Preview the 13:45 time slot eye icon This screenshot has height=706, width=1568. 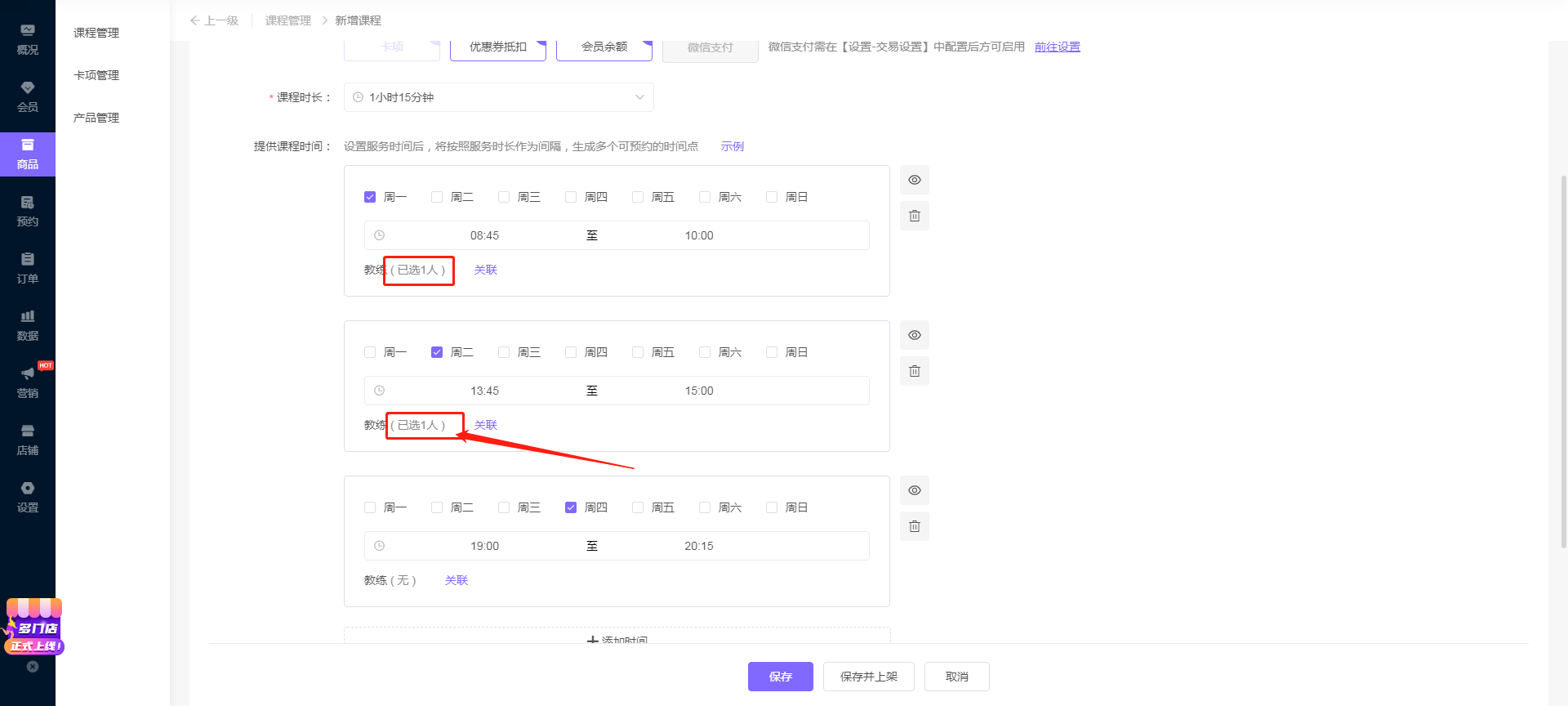pyautogui.click(x=915, y=335)
